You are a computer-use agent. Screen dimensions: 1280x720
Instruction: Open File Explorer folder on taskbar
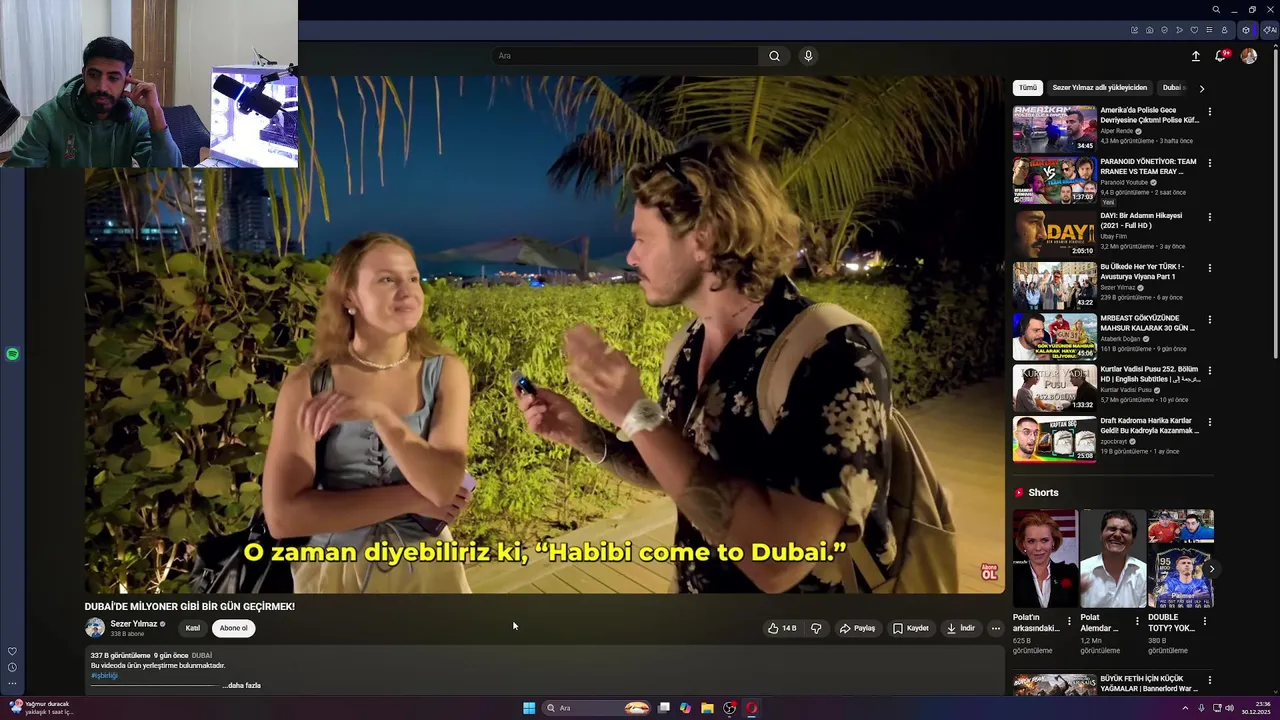707,708
